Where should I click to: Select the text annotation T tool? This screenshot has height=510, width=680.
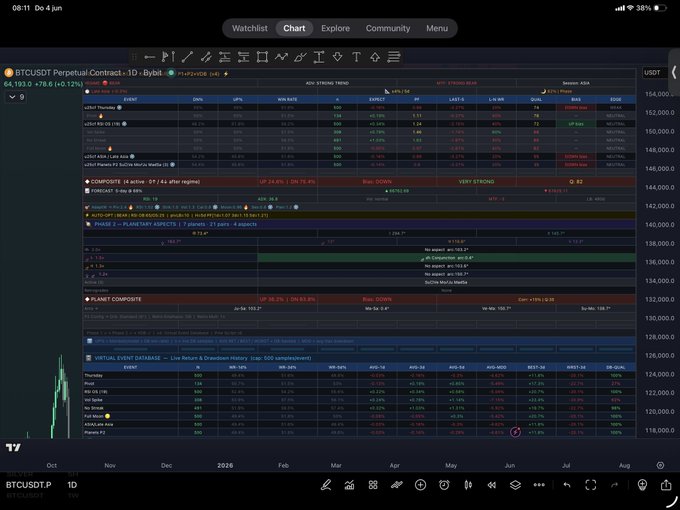coord(356,57)
